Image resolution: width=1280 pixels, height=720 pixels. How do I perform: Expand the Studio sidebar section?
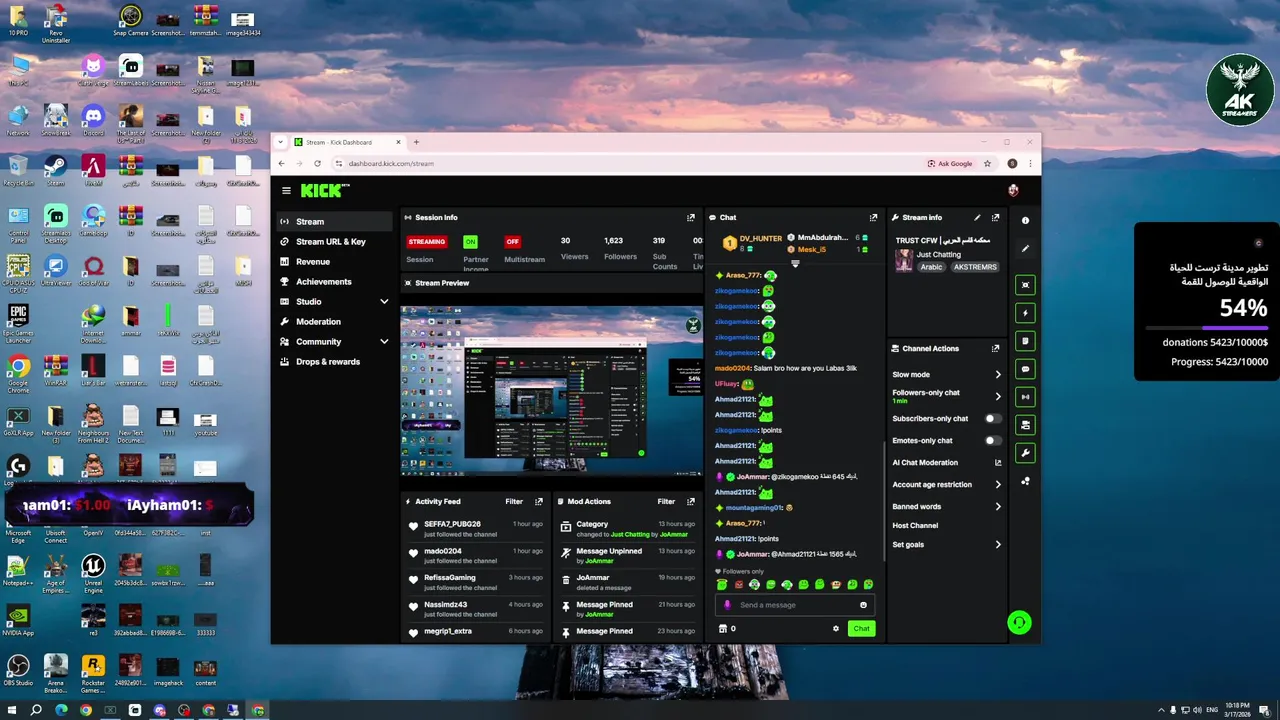click(x=384, y=302)
